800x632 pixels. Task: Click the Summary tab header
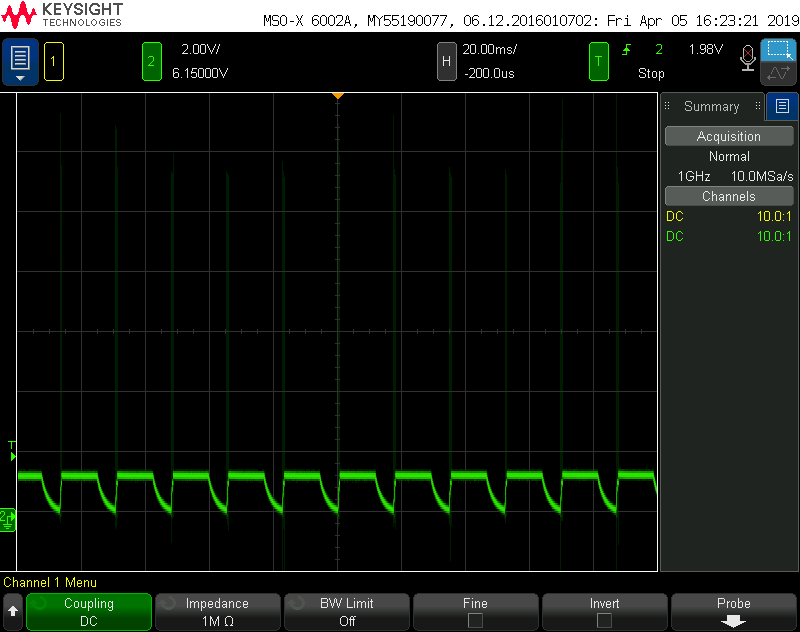click(711, 106)
